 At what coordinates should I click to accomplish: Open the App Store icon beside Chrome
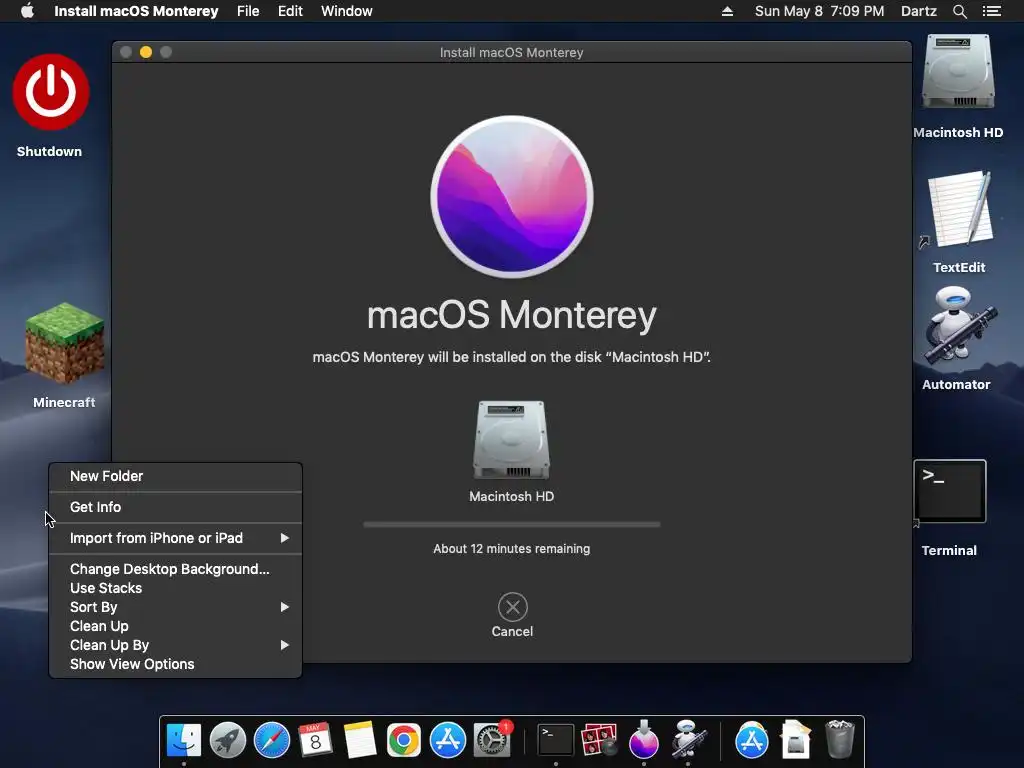[448, 740]
